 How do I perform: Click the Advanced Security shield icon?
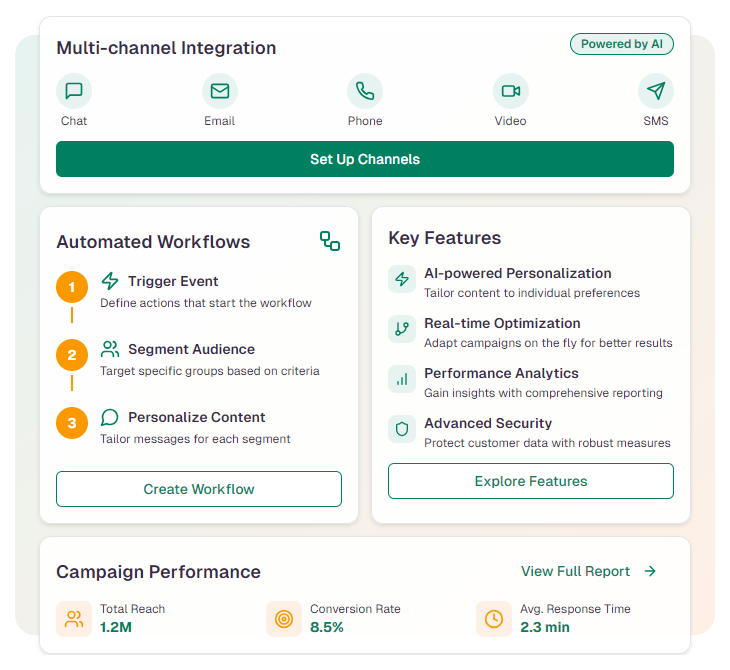click(402, 429)
